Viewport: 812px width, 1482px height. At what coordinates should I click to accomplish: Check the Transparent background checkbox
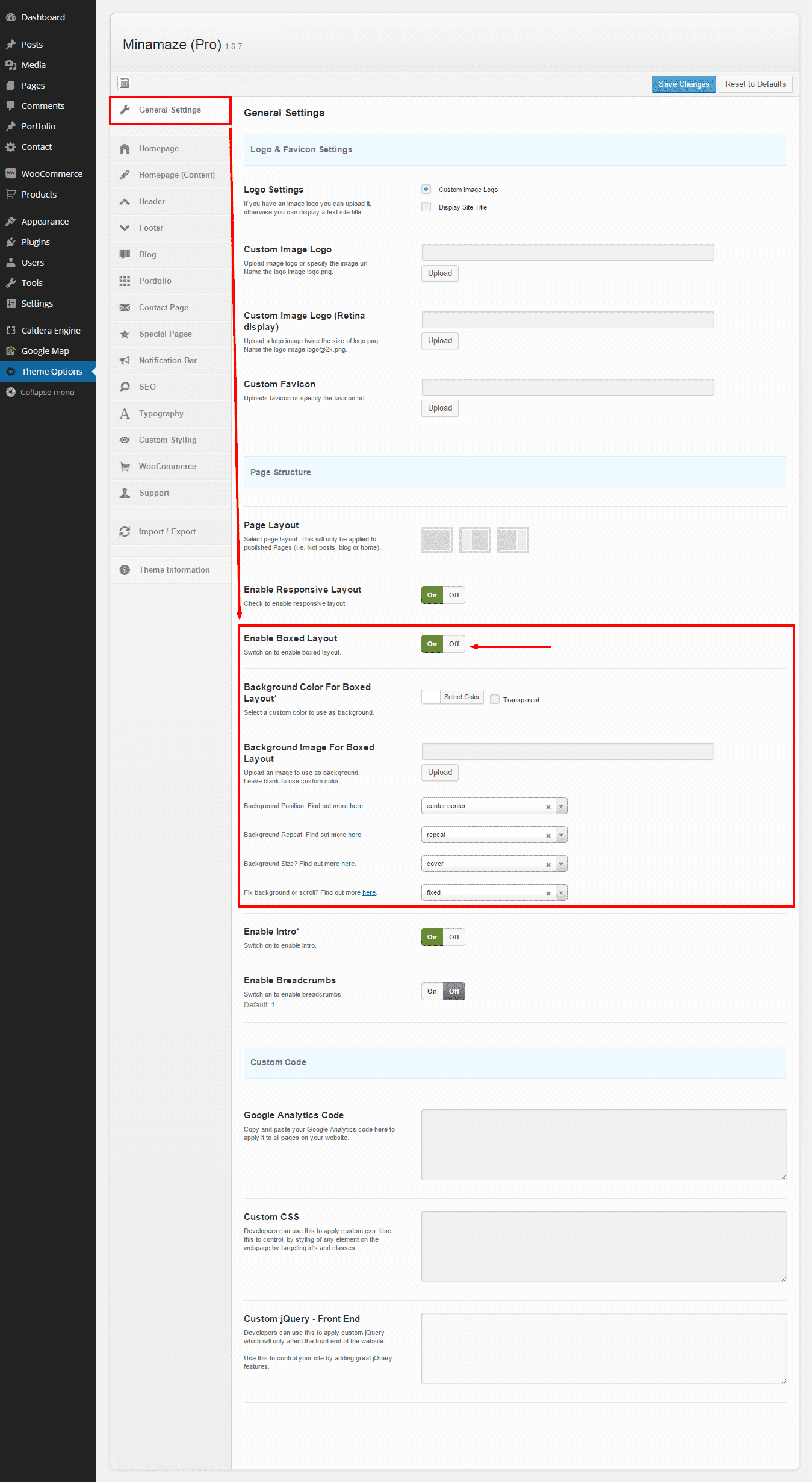tap(495, 699)
